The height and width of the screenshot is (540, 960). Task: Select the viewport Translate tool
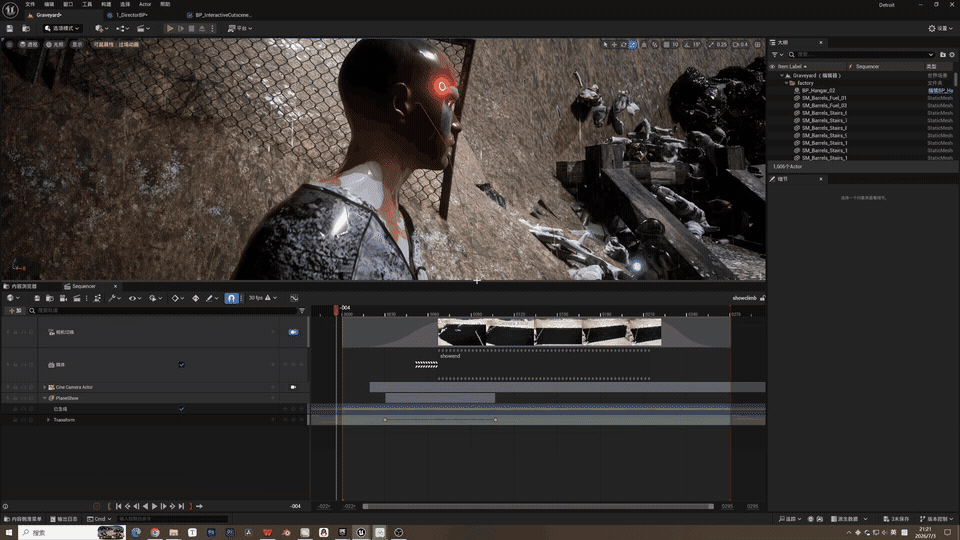[614, 45]
